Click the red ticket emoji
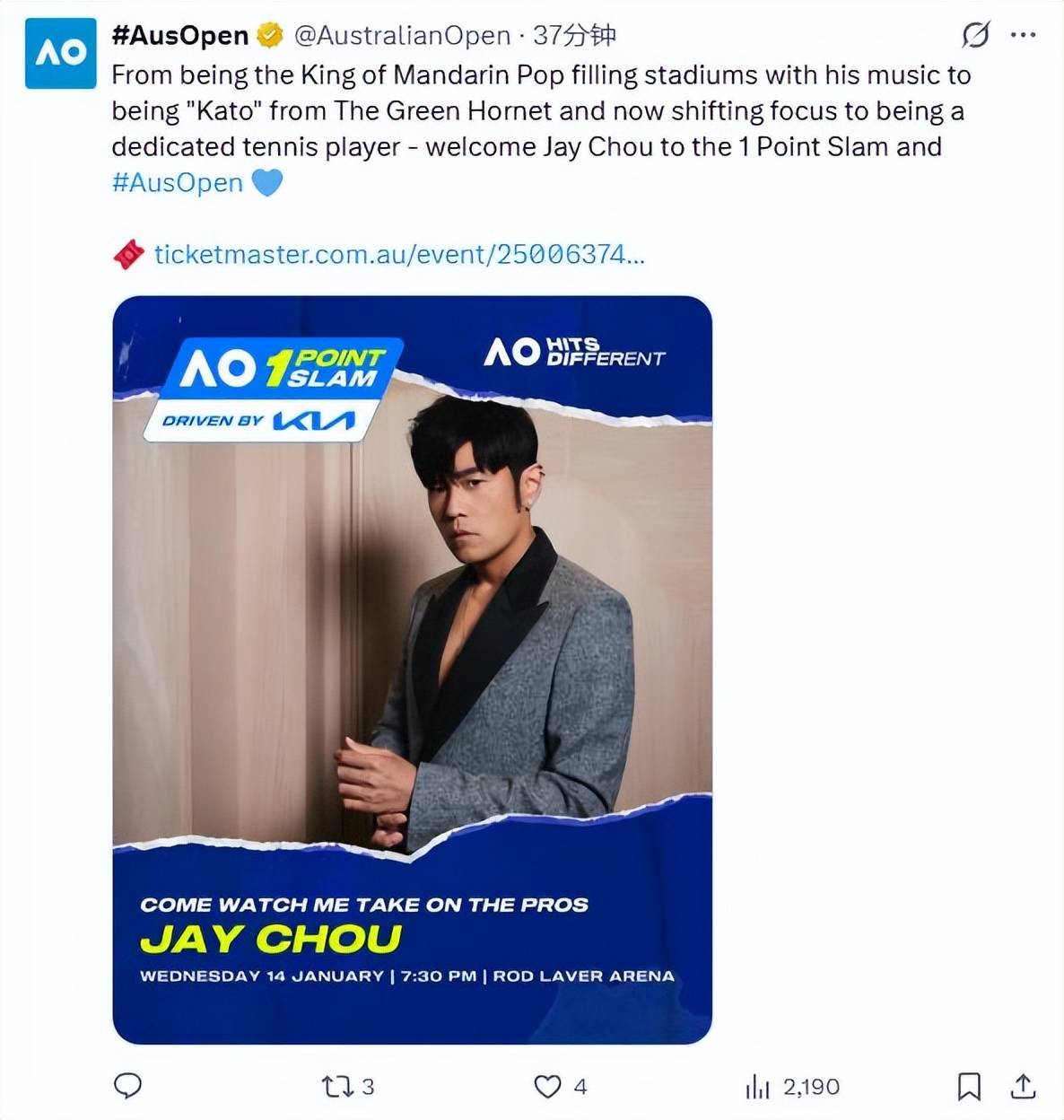 tap(128, 255)
